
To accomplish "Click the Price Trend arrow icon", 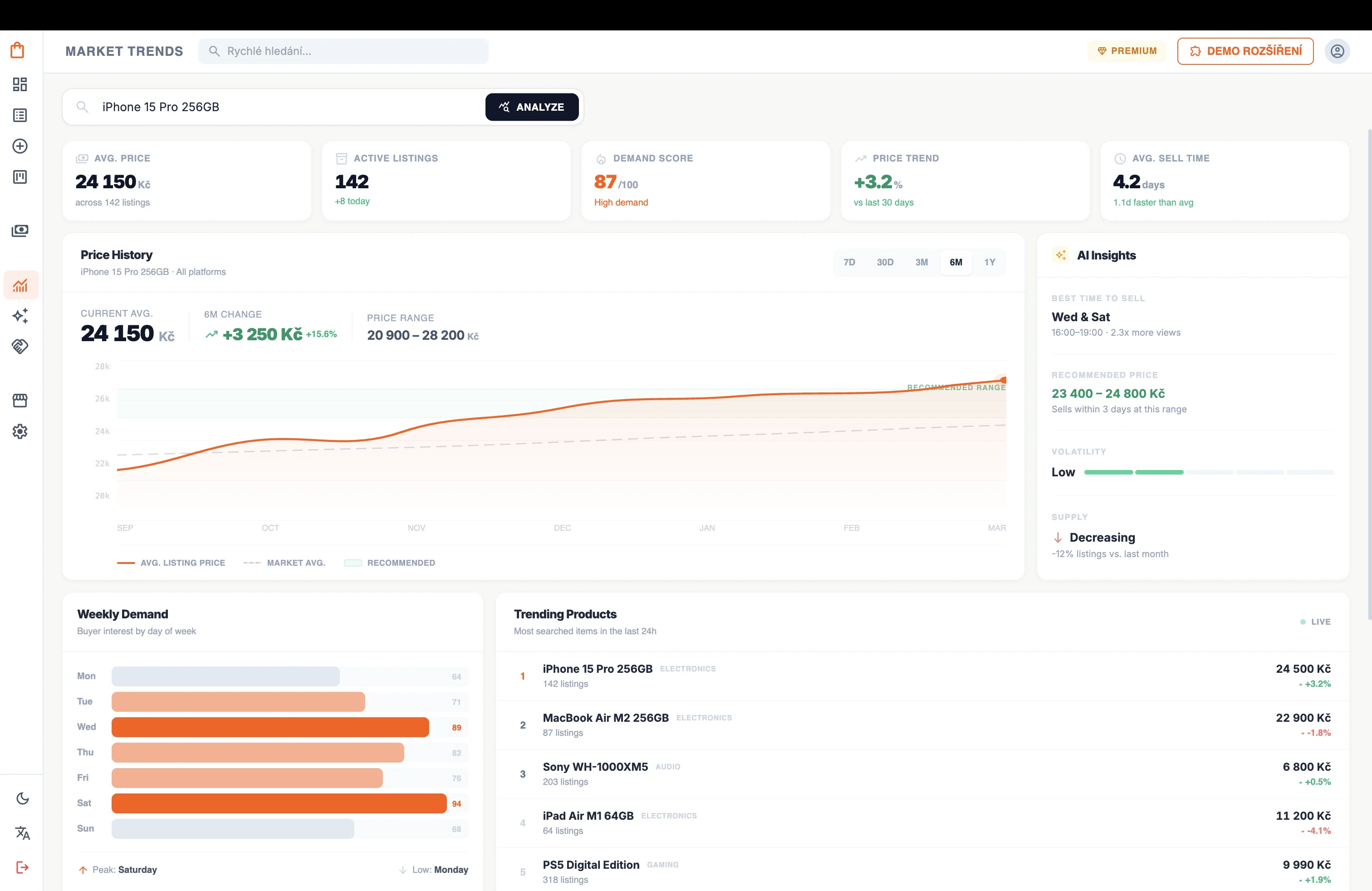I will pos(860,158).
